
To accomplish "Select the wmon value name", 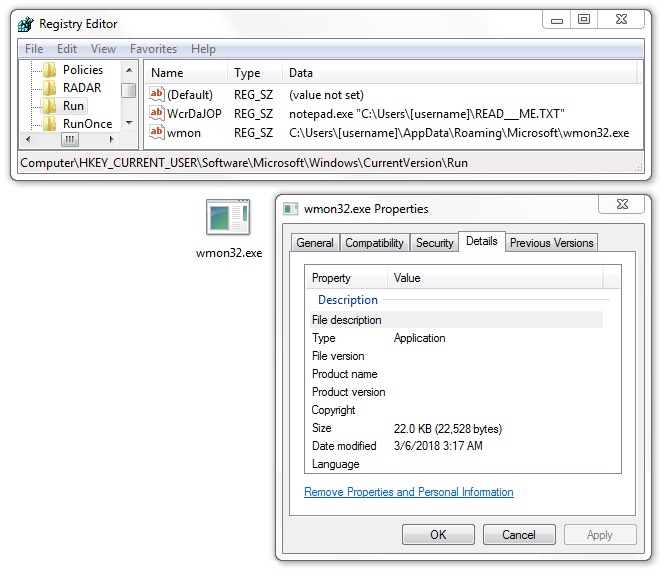I will (x=184, y=133).
